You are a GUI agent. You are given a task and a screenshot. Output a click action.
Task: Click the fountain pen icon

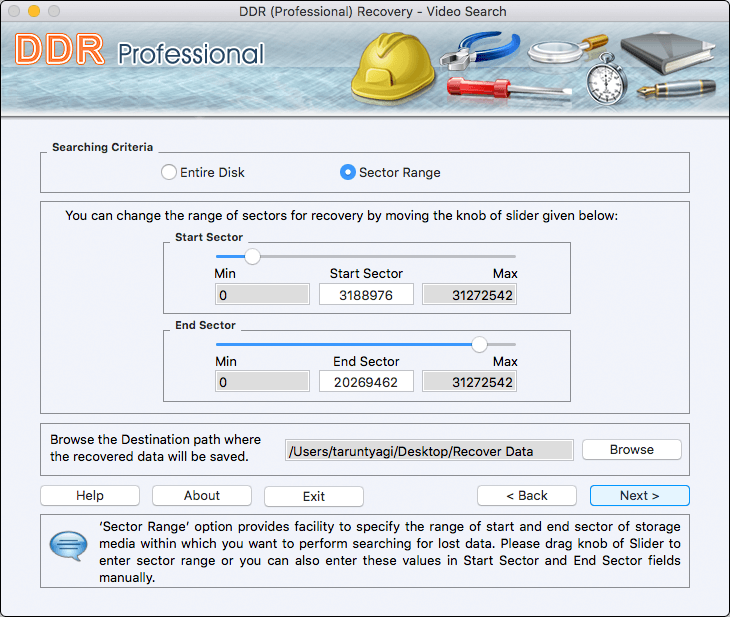point(676,88)
